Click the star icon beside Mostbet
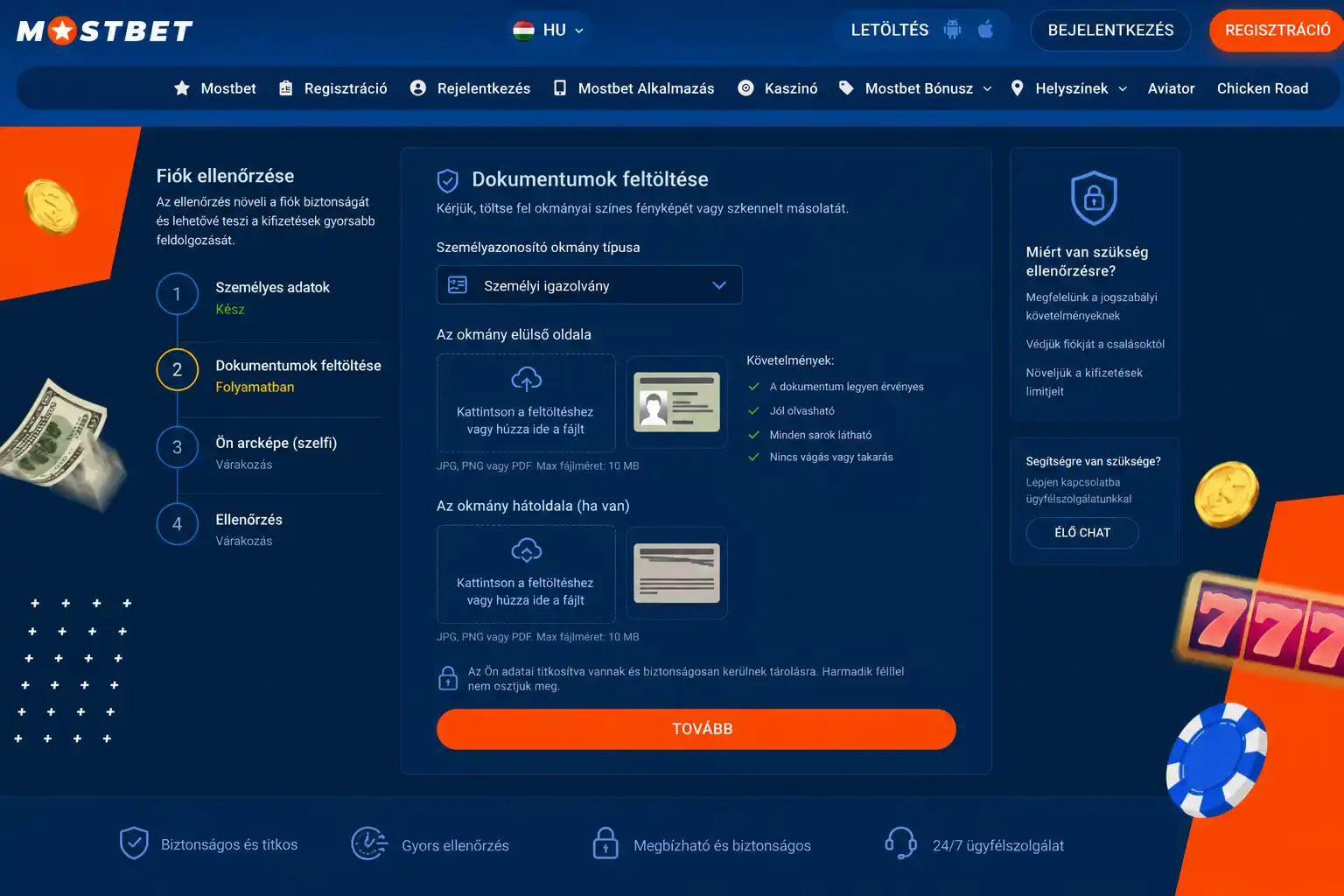Viewport: 1344px width, 896px height. tap(182, 88)
